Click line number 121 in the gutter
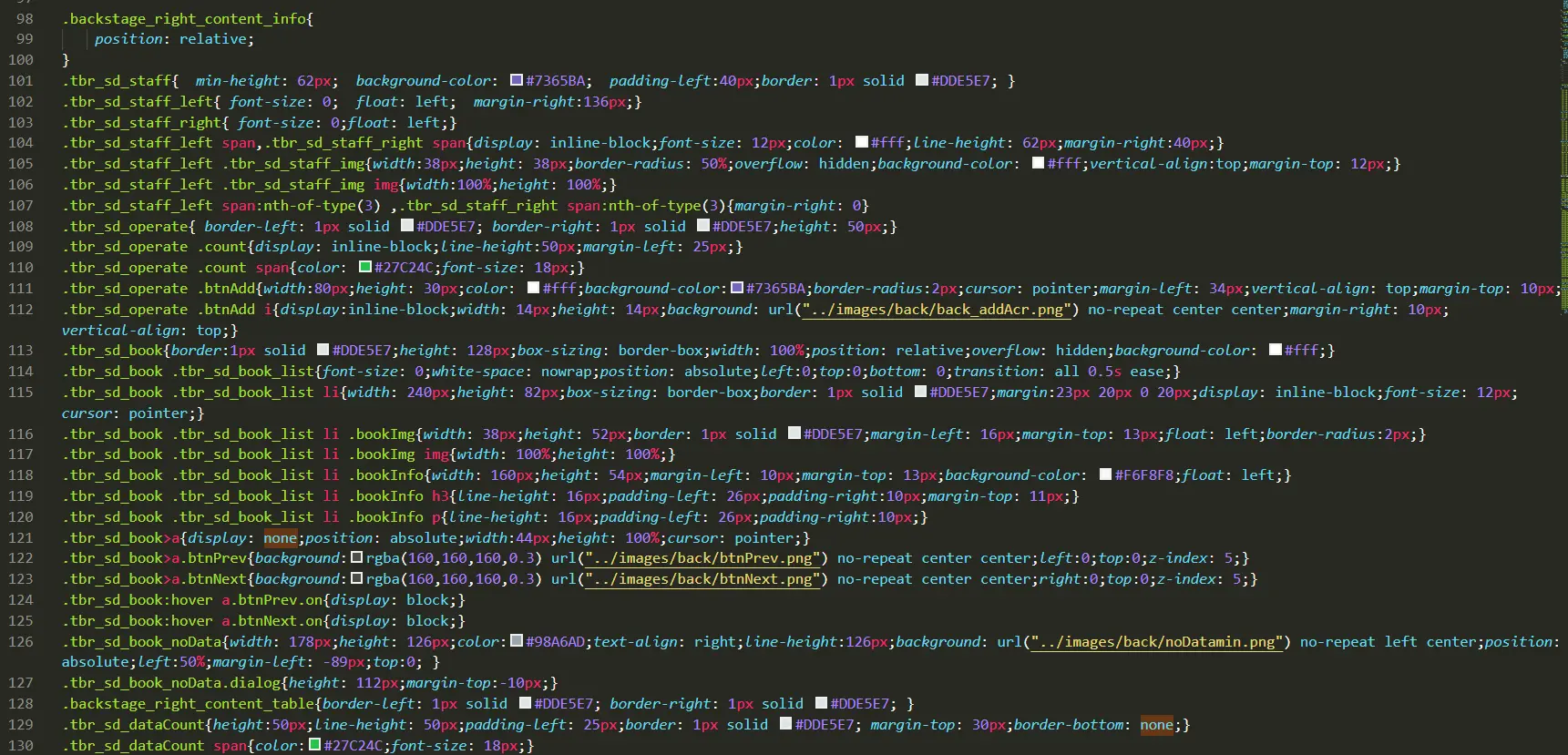The image size is (1568, 755). coord(21,537)
